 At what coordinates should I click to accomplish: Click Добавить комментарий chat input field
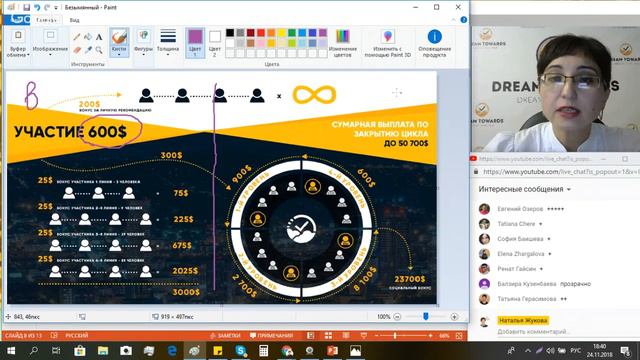(532, 332)
